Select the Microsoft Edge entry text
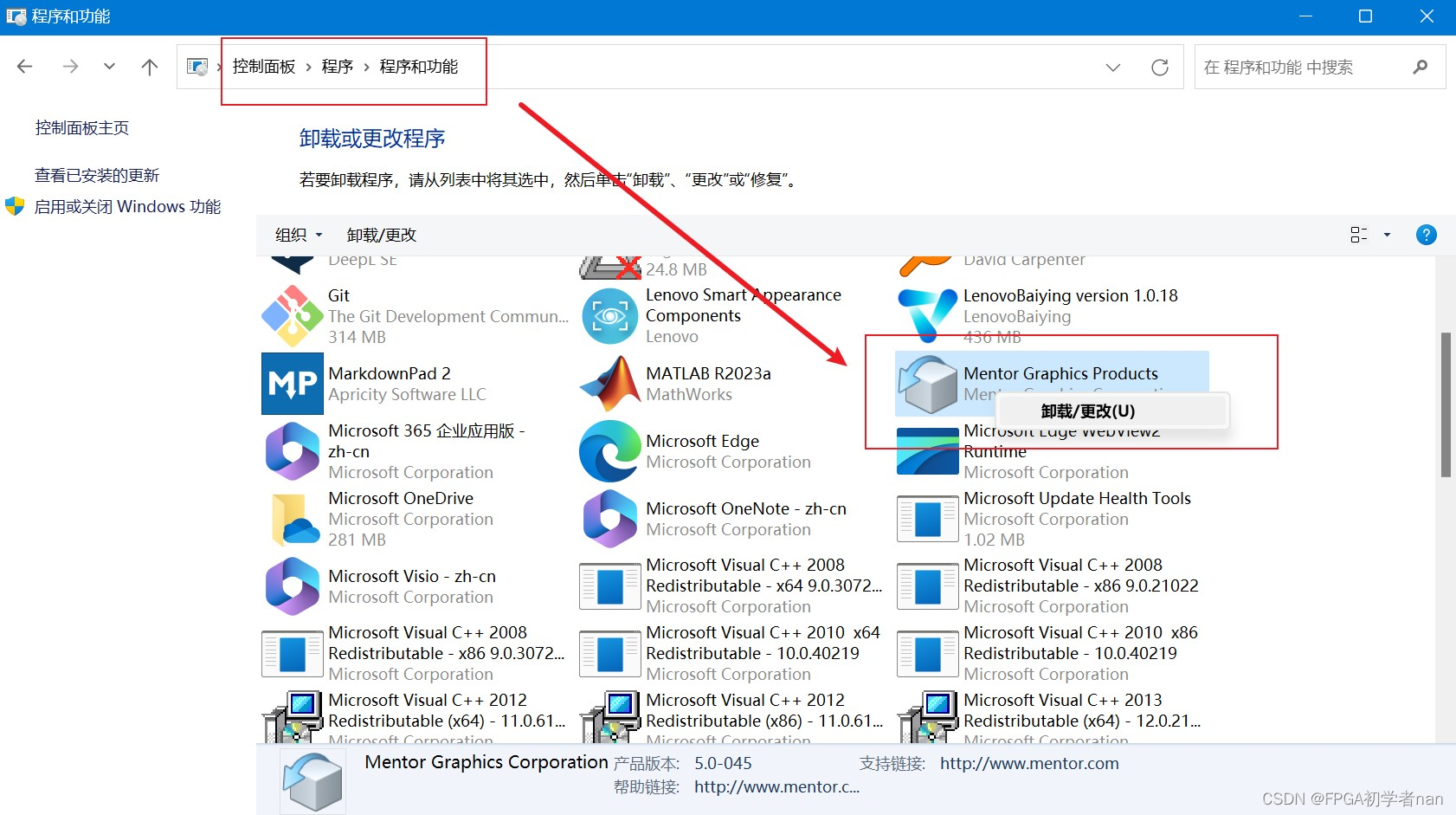This screenshot has height=815, width=1456. (x=702, y=441)
